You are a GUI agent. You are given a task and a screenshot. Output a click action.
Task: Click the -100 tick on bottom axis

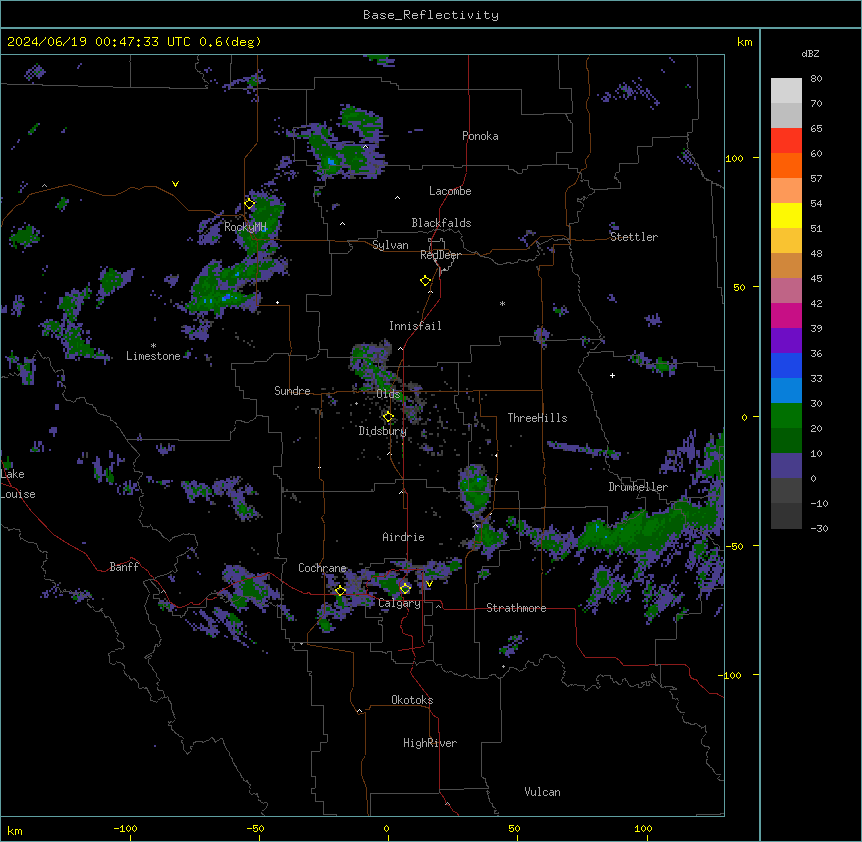coord(125,828)
